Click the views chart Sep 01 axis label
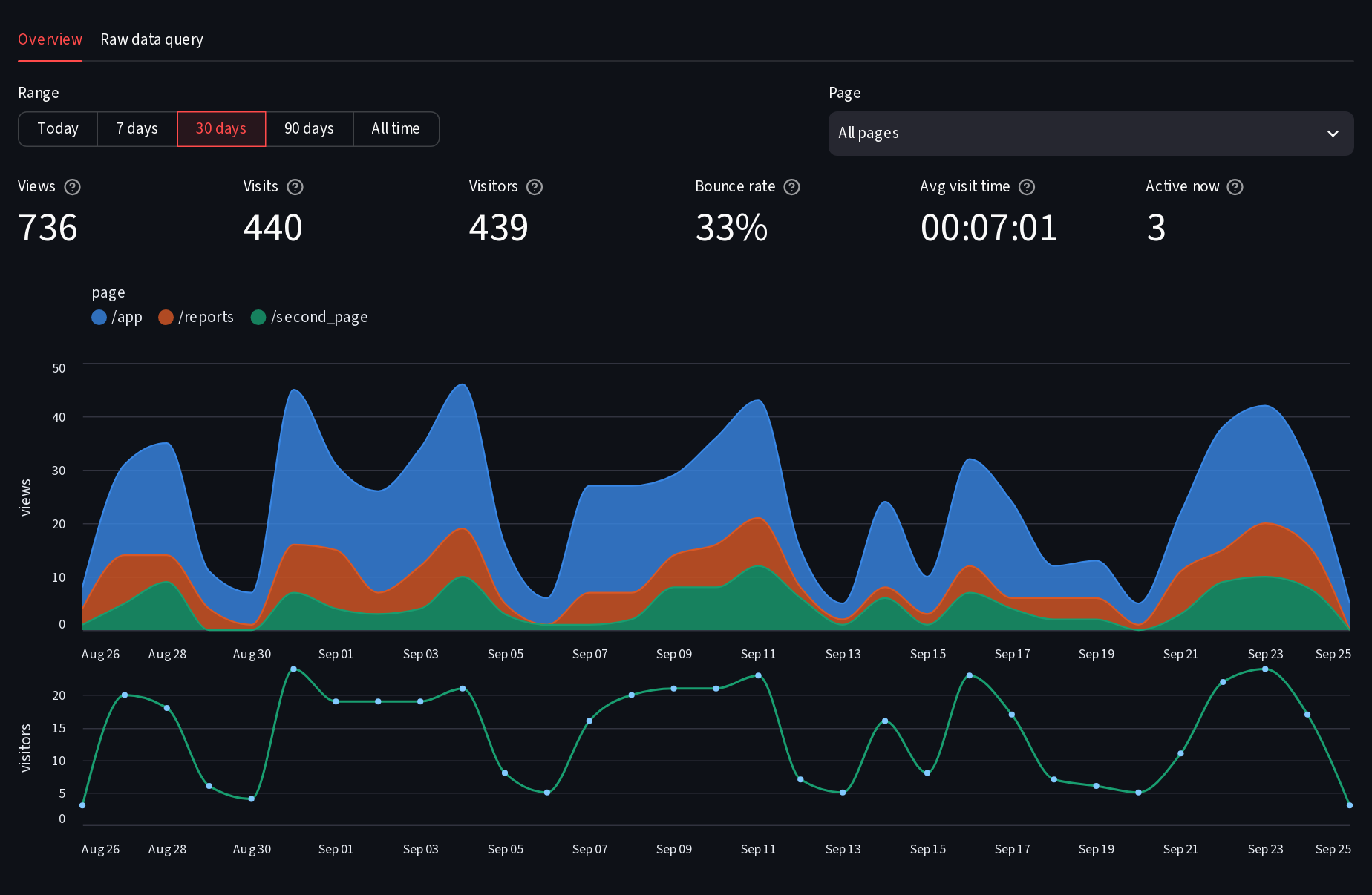 (336, 654)
